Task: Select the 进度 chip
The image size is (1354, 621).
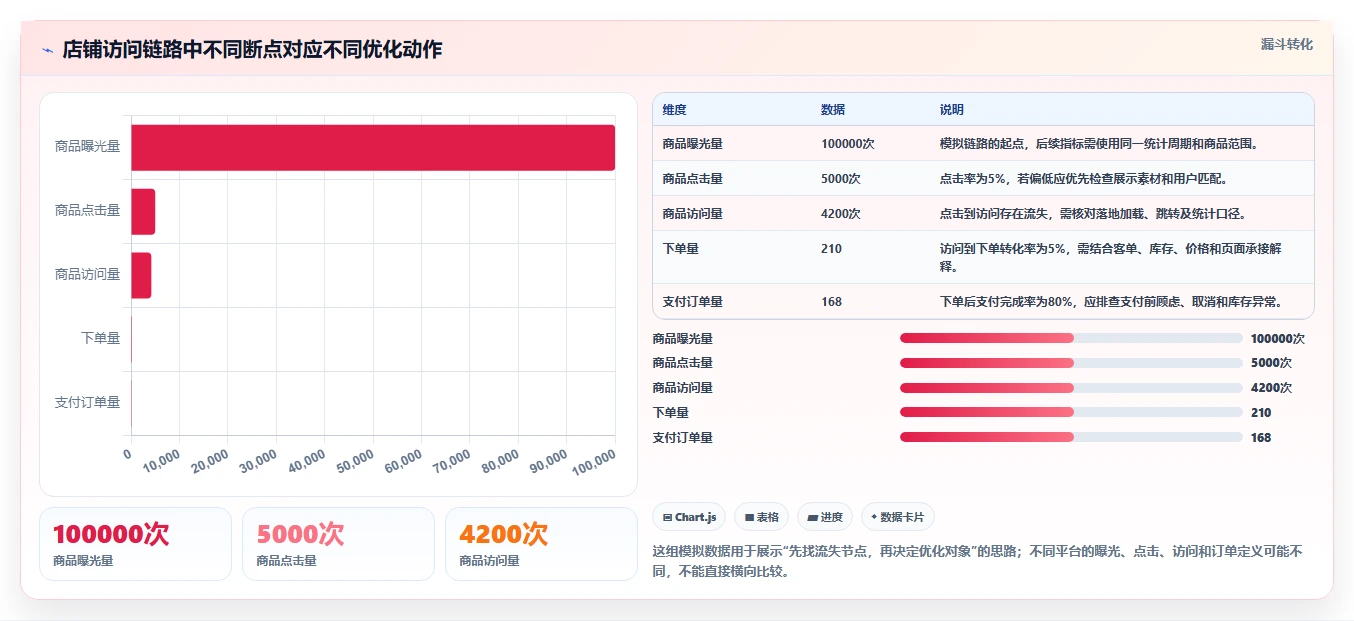Action: tap(825, 517)
